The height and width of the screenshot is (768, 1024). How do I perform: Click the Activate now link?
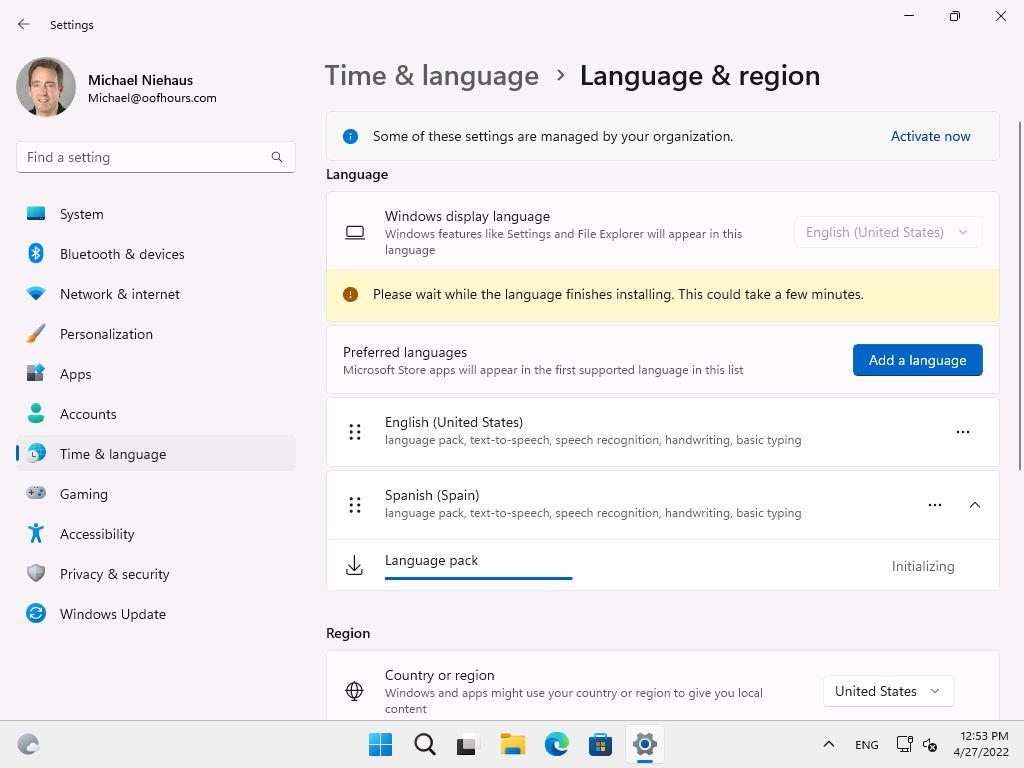tap(930, 135)
